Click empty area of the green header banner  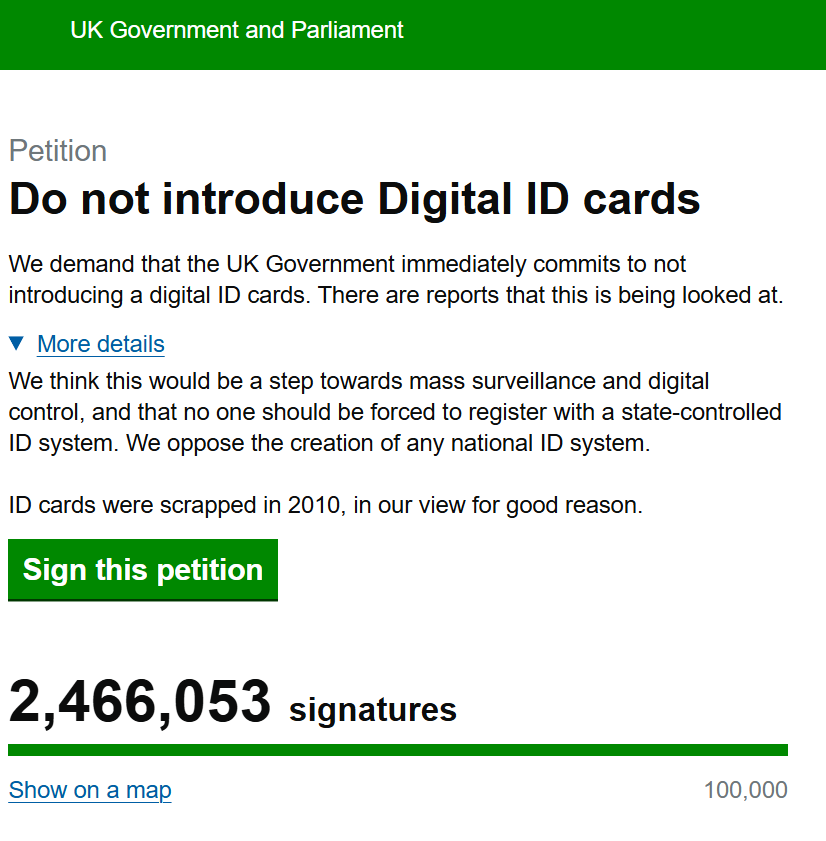620,35
